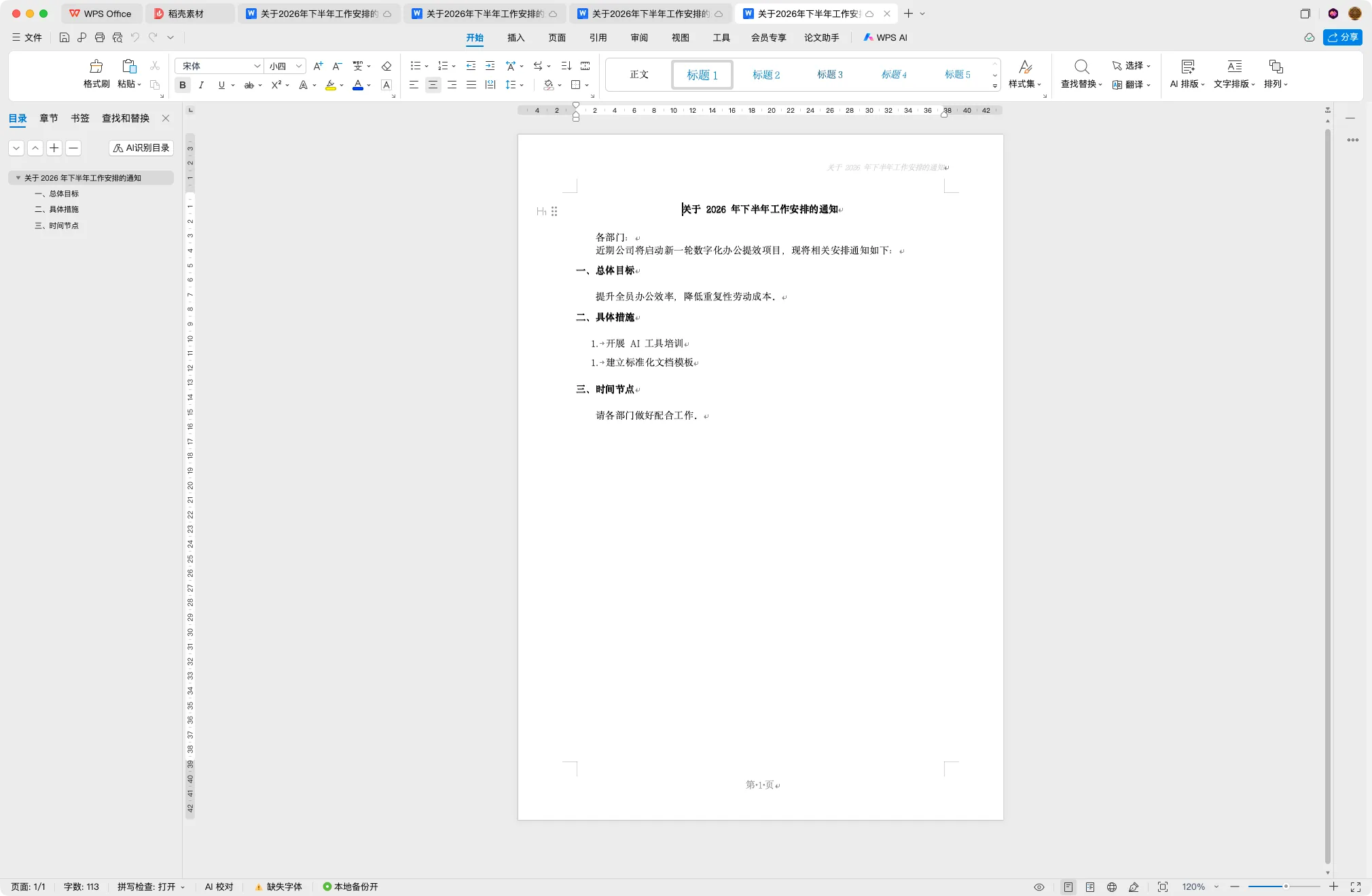Open print preview from quick access bar
This screenshot has height=896, width=1372.
point(118,37)
